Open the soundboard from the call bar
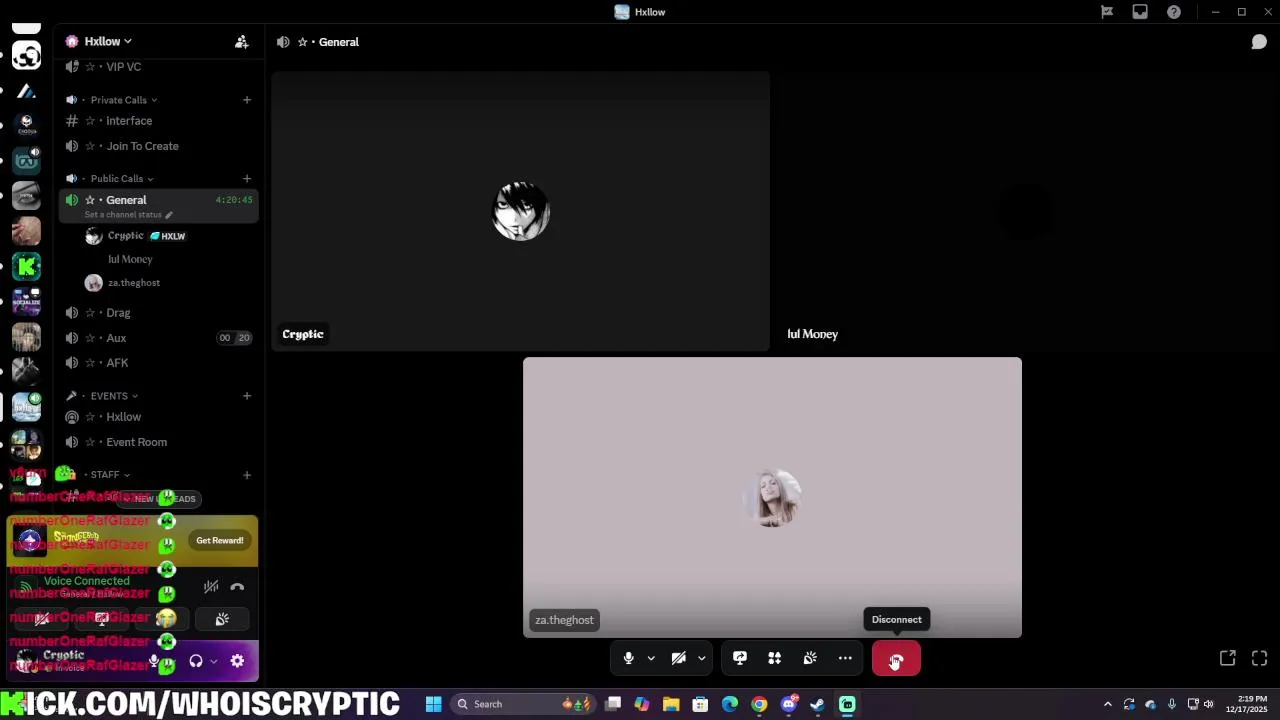The image size is (1280, 720). coord(810,658)
